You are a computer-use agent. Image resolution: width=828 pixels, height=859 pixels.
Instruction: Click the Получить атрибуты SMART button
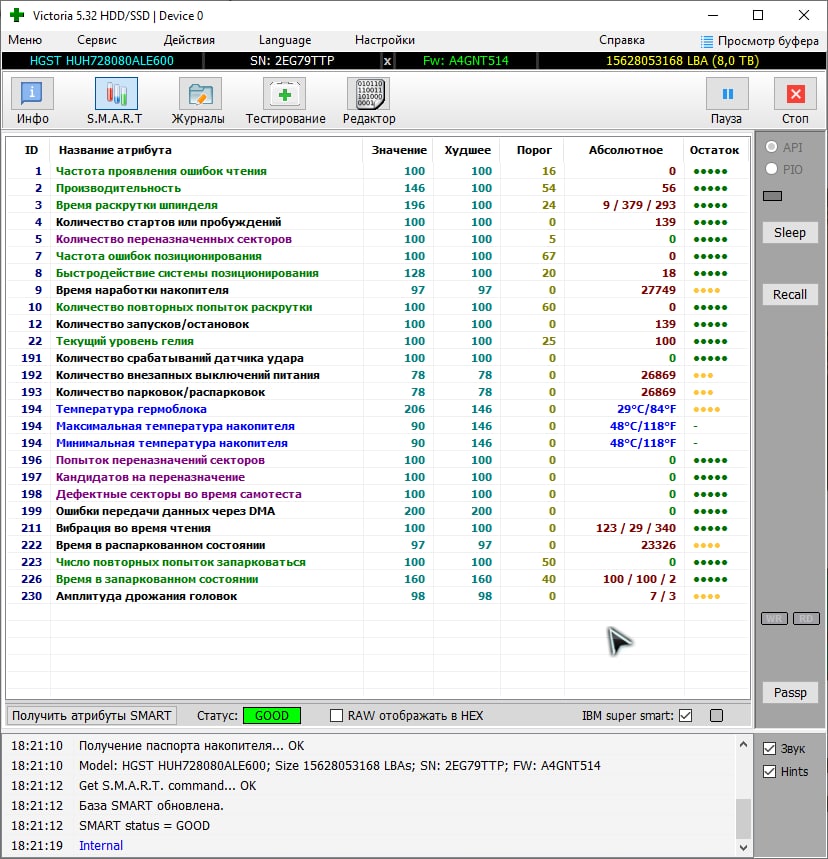click(92, 715)
